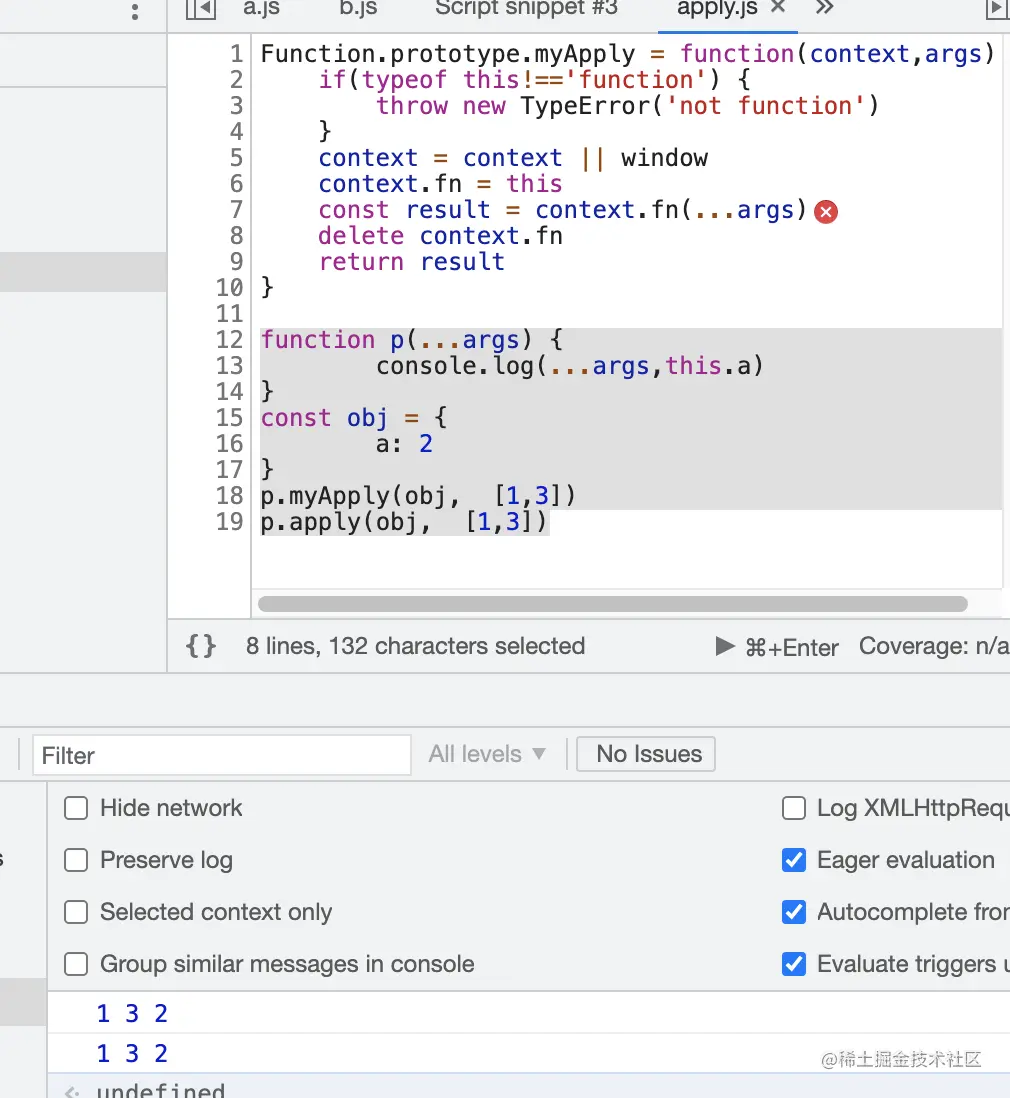Toggle the Log XMLHttpRequests checkbox
This screenshot has height=1098, width=1010.
[794, 808]
